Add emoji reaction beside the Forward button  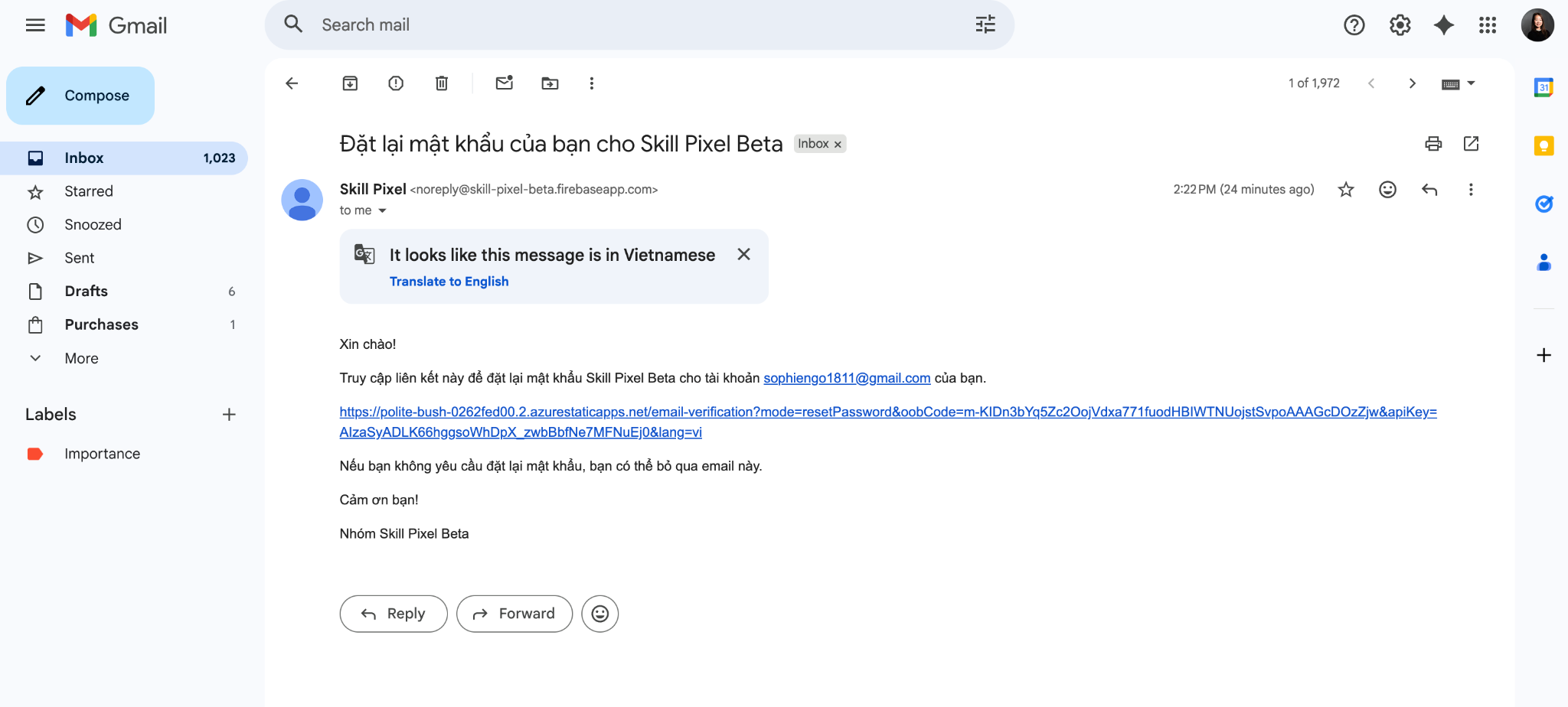pyautogui.click(x=600, y=614)
